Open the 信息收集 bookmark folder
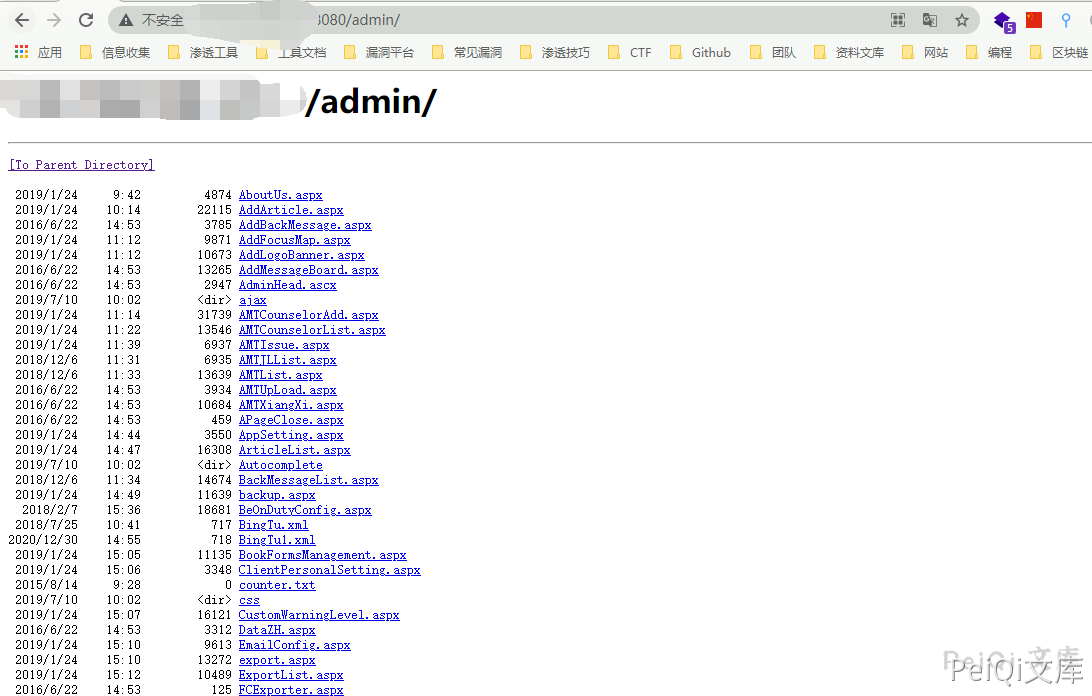 [115, 52]
